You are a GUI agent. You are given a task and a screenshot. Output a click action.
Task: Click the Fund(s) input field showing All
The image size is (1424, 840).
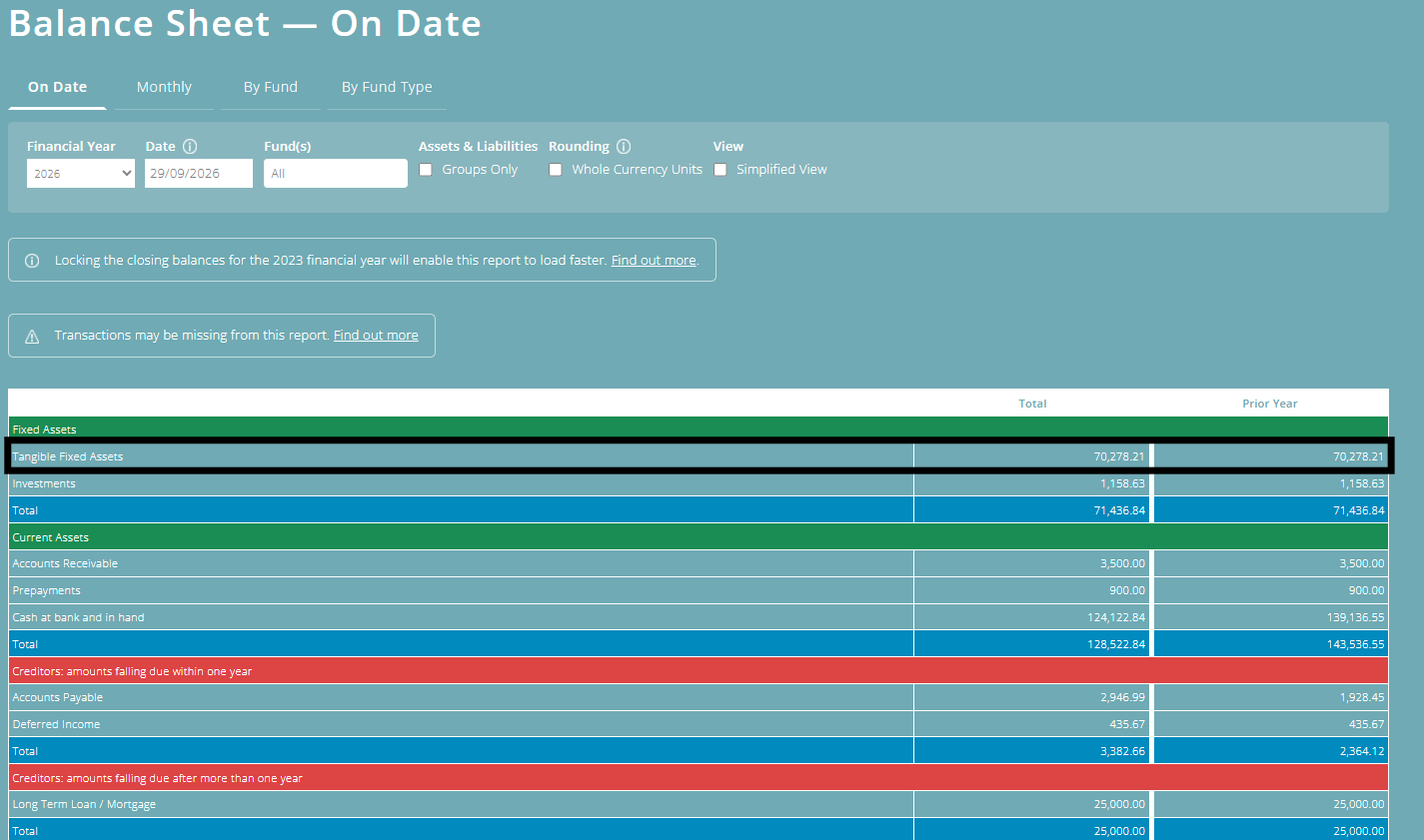click(x=336, y=173)
